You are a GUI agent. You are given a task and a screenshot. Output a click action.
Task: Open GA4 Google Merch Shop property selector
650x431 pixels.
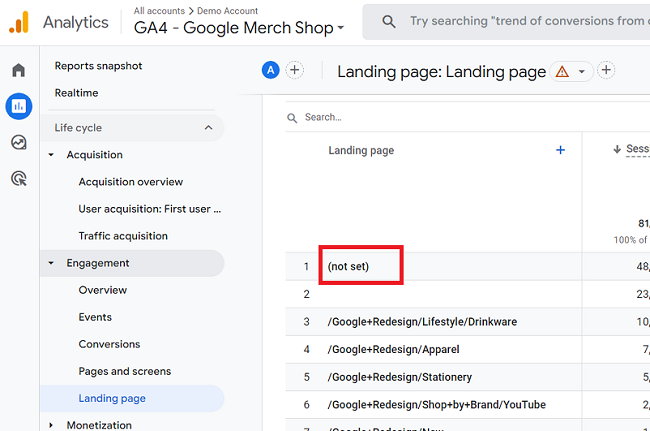239,28
